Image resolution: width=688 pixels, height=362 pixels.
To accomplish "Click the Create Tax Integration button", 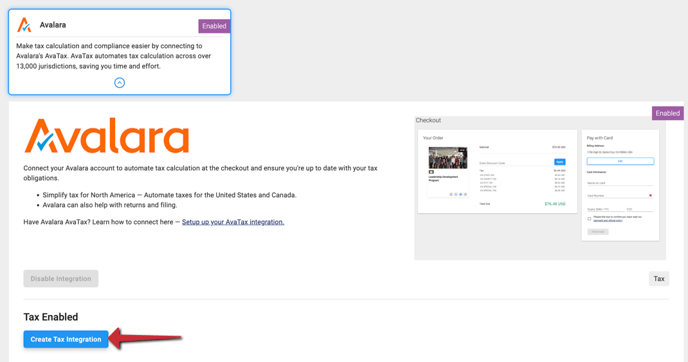I will [x=66, y=339].
